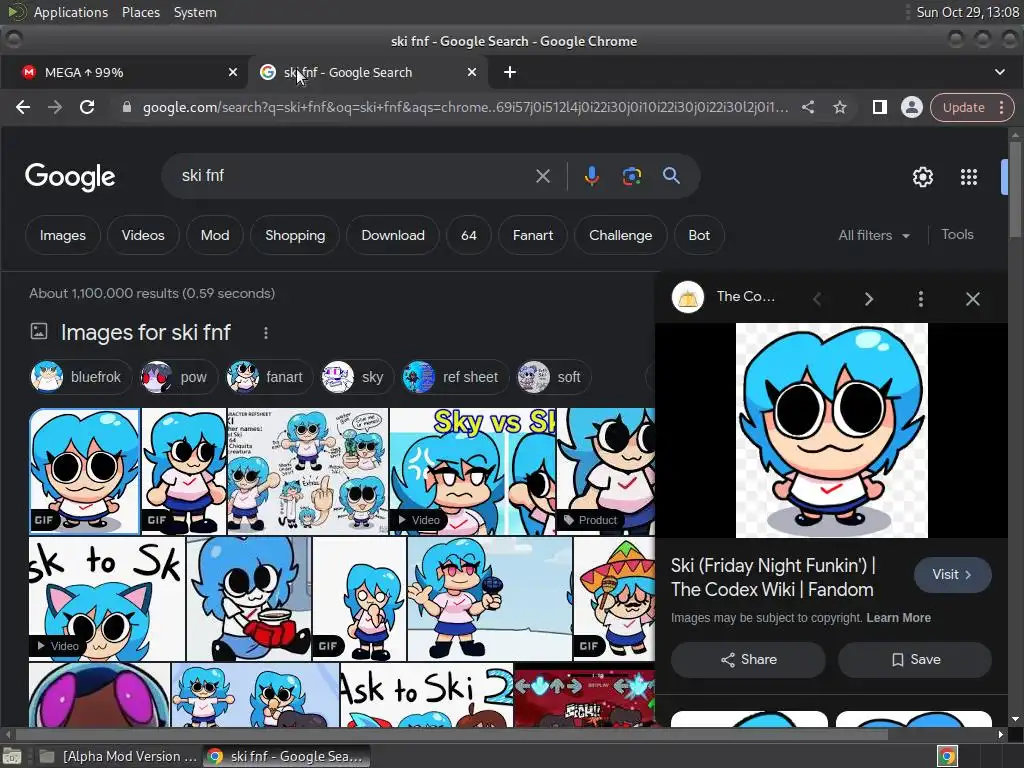Filter results by Videos
Viewport: 1024px width, 768px height.
143,235
